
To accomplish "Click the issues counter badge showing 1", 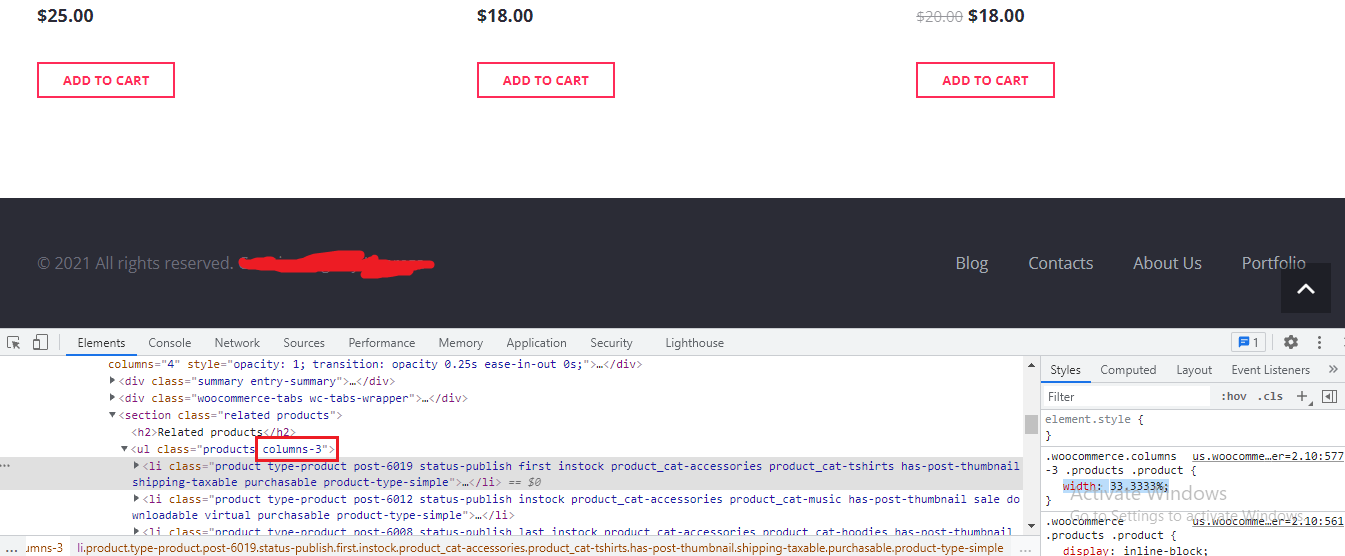I will (x=1248, y=342).
